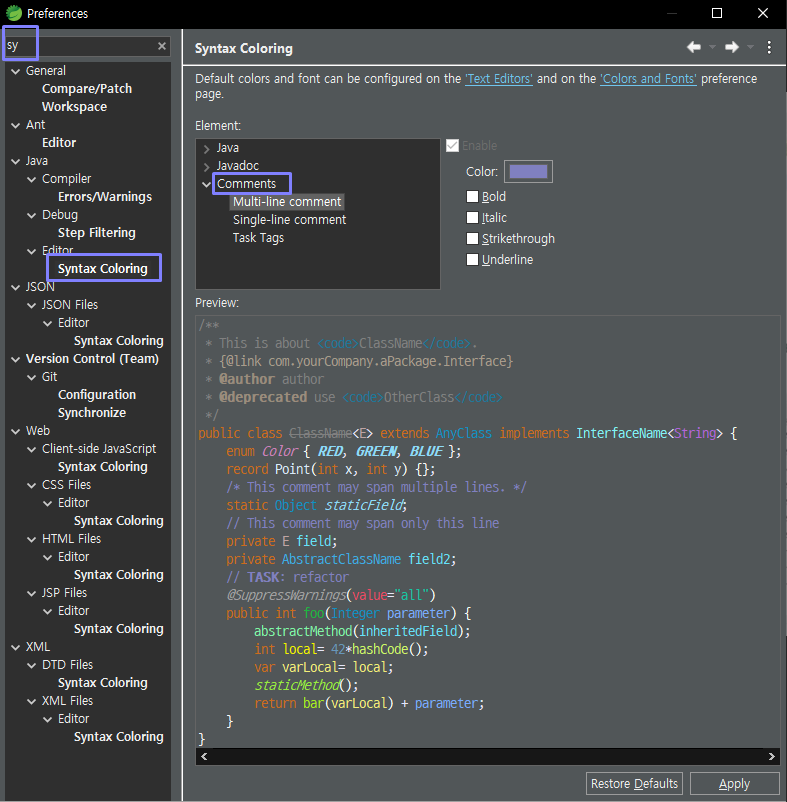
Task: Click the Spring leaf icon in title bar
Action: pos(14,13)
